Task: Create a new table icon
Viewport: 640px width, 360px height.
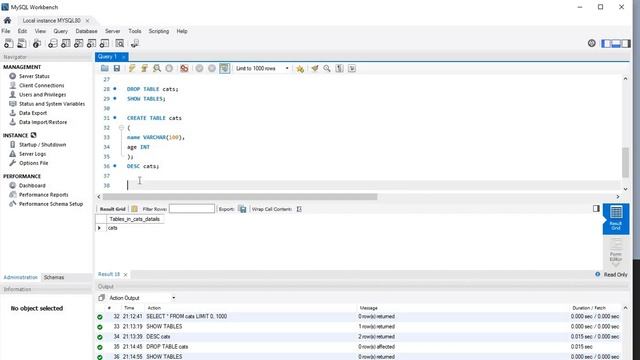Action: (x=65, y=43)
